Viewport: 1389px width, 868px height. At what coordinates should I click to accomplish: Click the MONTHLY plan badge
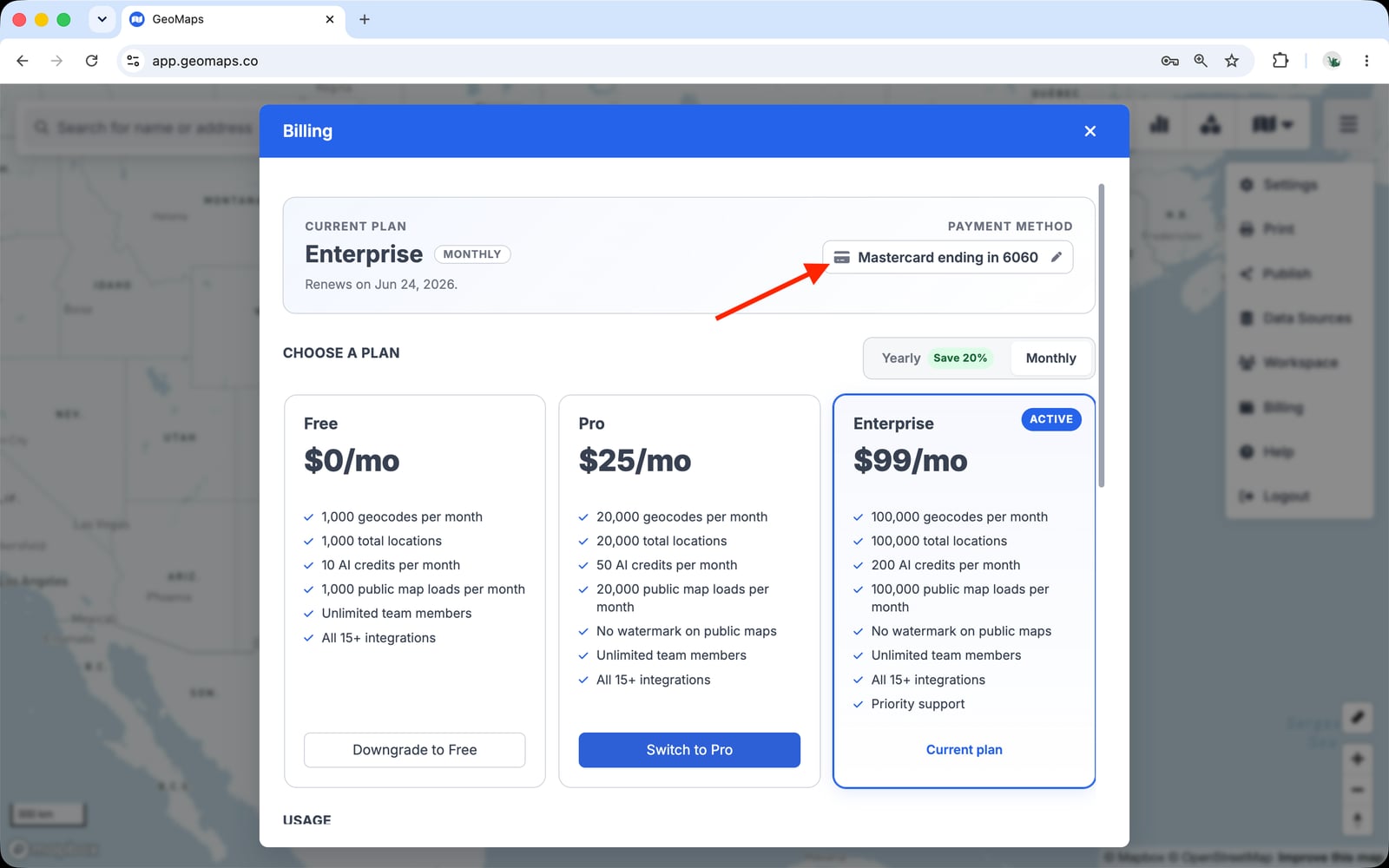click(x=472, y=254)
